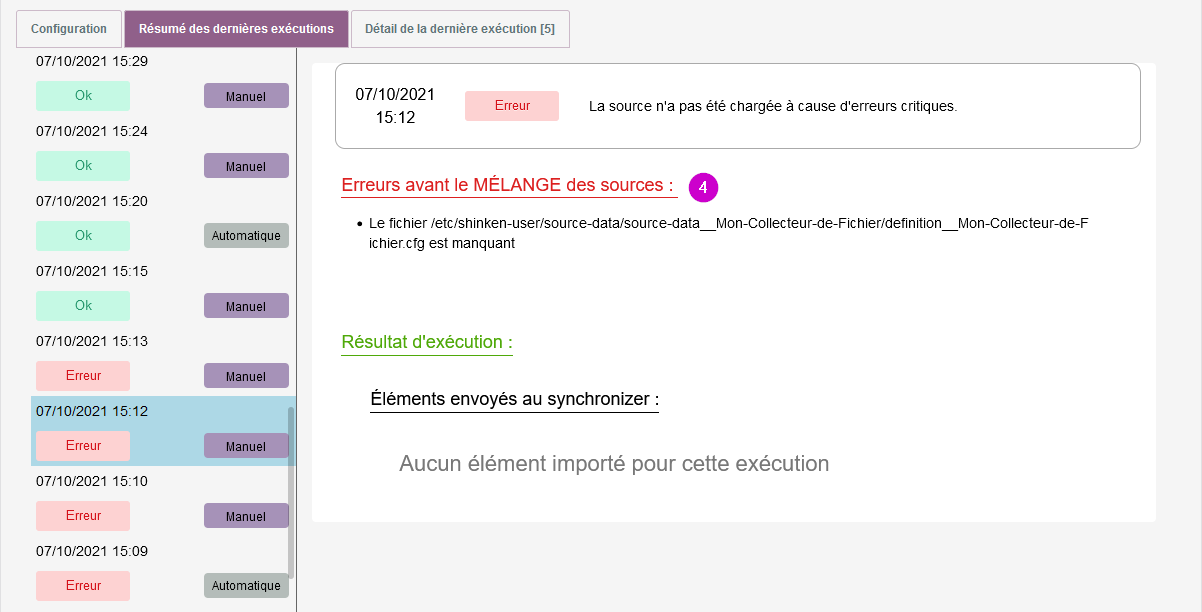Screen dimensions: 1202x612
Task: Click the Résultat d'exécution heading
Action: 427,342
